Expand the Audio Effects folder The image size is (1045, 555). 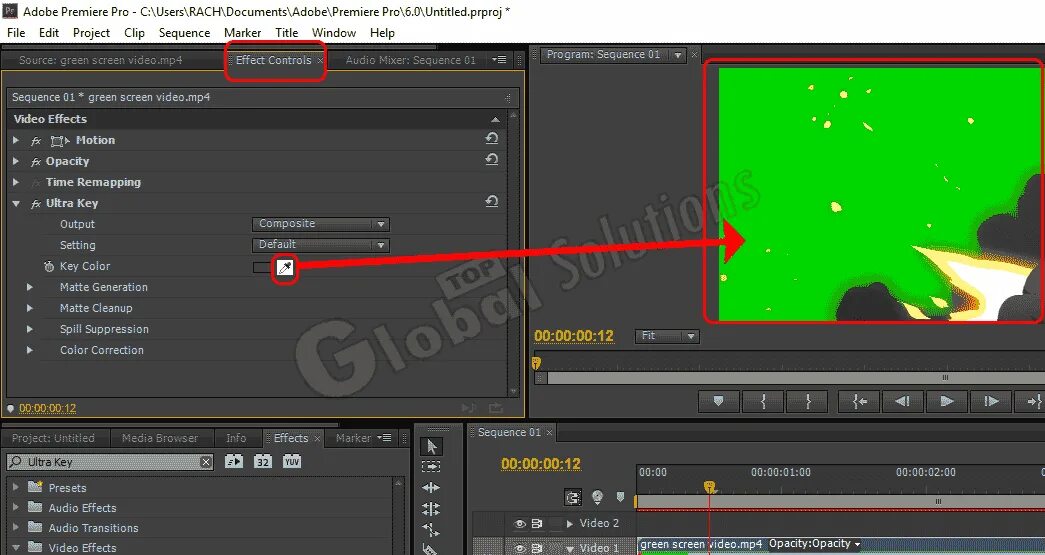16,508
